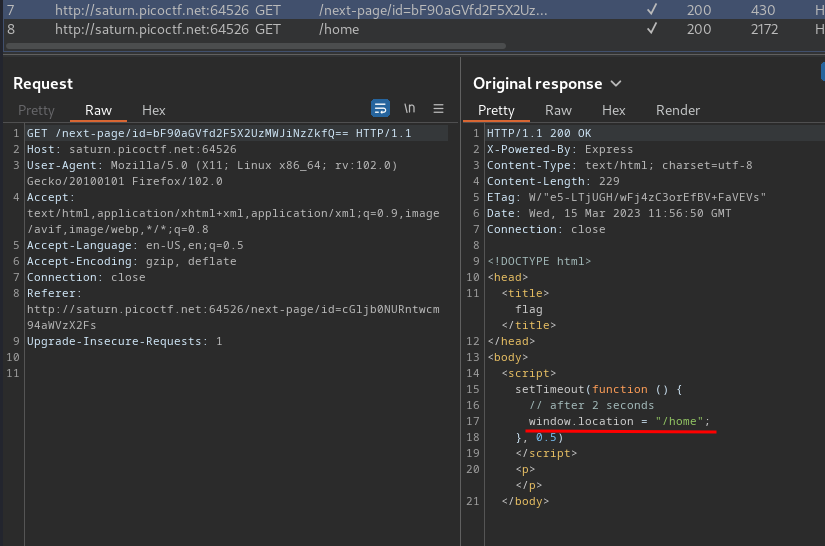Switch Request view to Raw tab

pyautogui.click(x=98, y=110)
